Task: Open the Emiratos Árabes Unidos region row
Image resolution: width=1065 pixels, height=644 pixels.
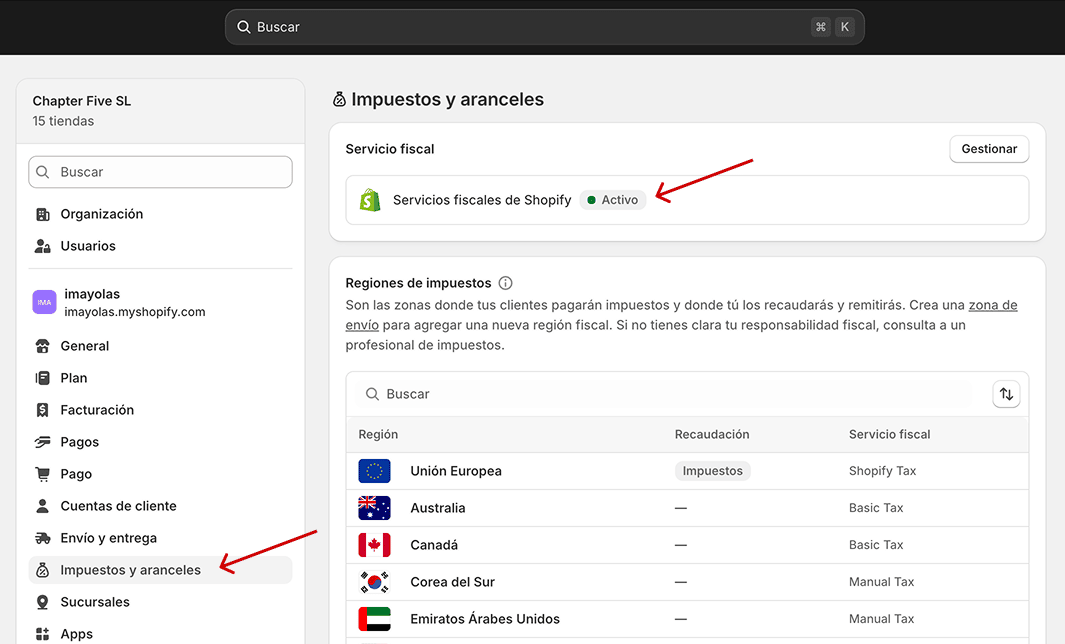Action: point(687,619)
